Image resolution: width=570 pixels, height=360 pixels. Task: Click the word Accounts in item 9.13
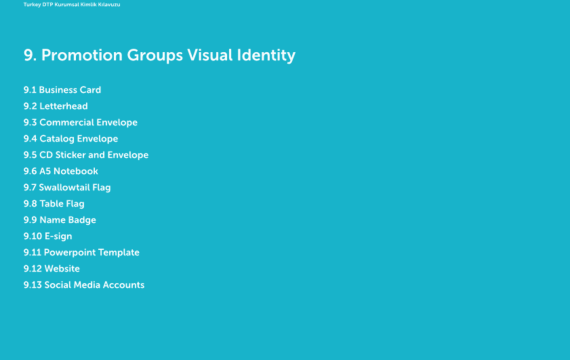click(124, 285)
